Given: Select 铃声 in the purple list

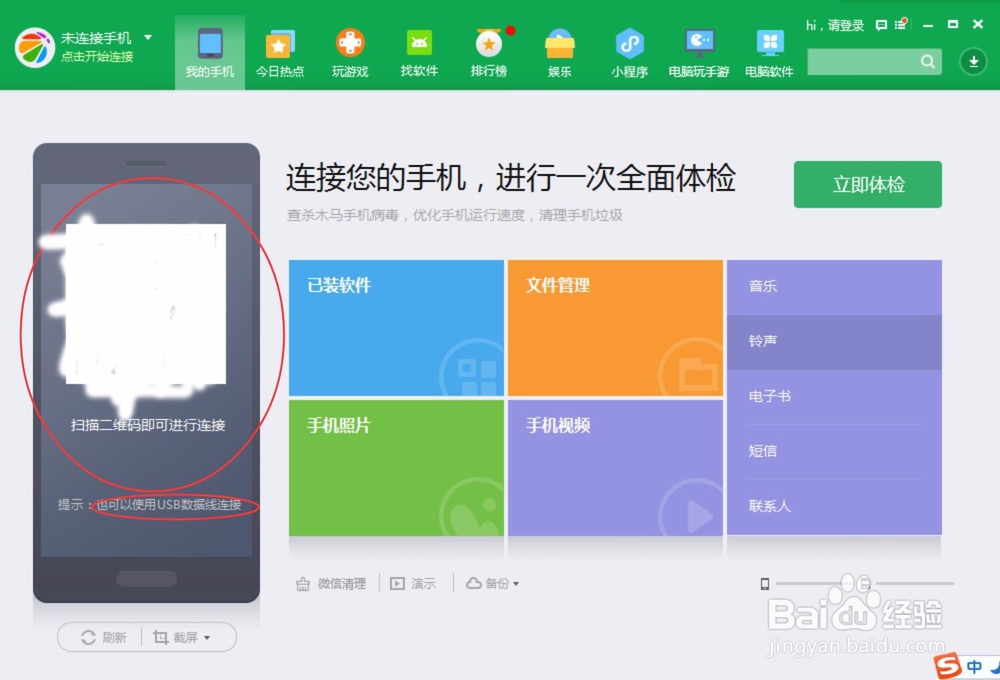Looking at the screenshot, I should coord(834,342).
